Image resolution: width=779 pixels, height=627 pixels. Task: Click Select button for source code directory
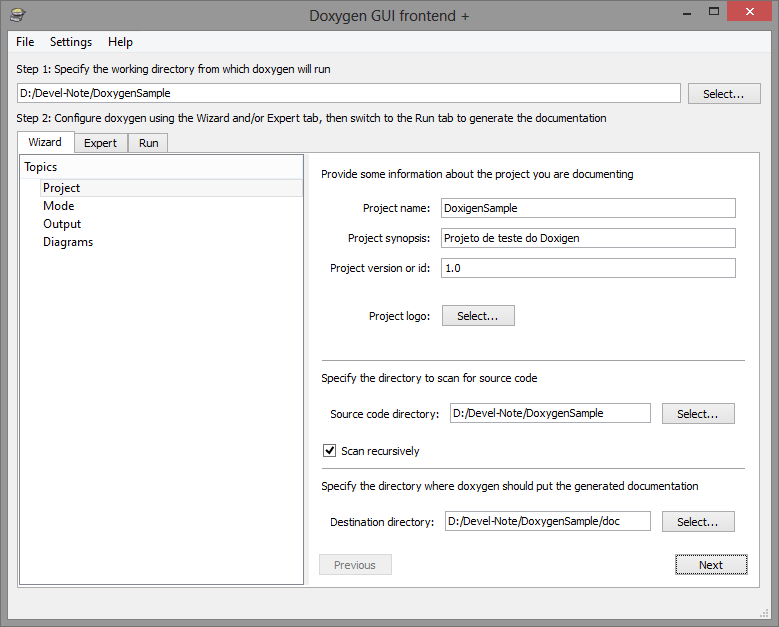(698, 414)
